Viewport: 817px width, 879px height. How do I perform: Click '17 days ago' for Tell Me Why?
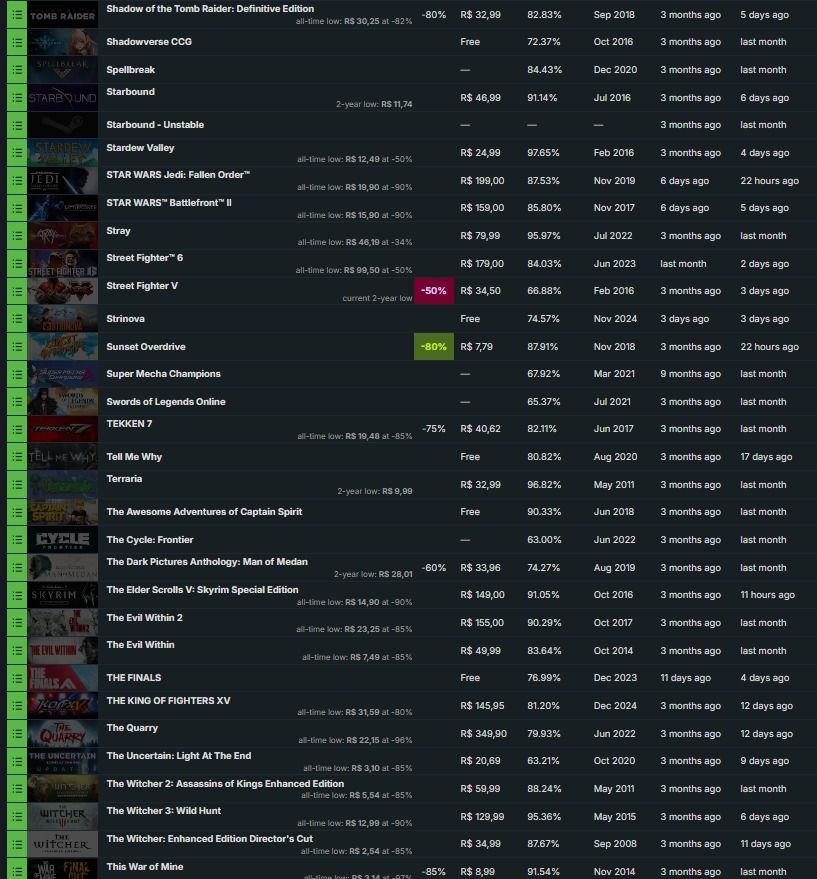point(766,457)
